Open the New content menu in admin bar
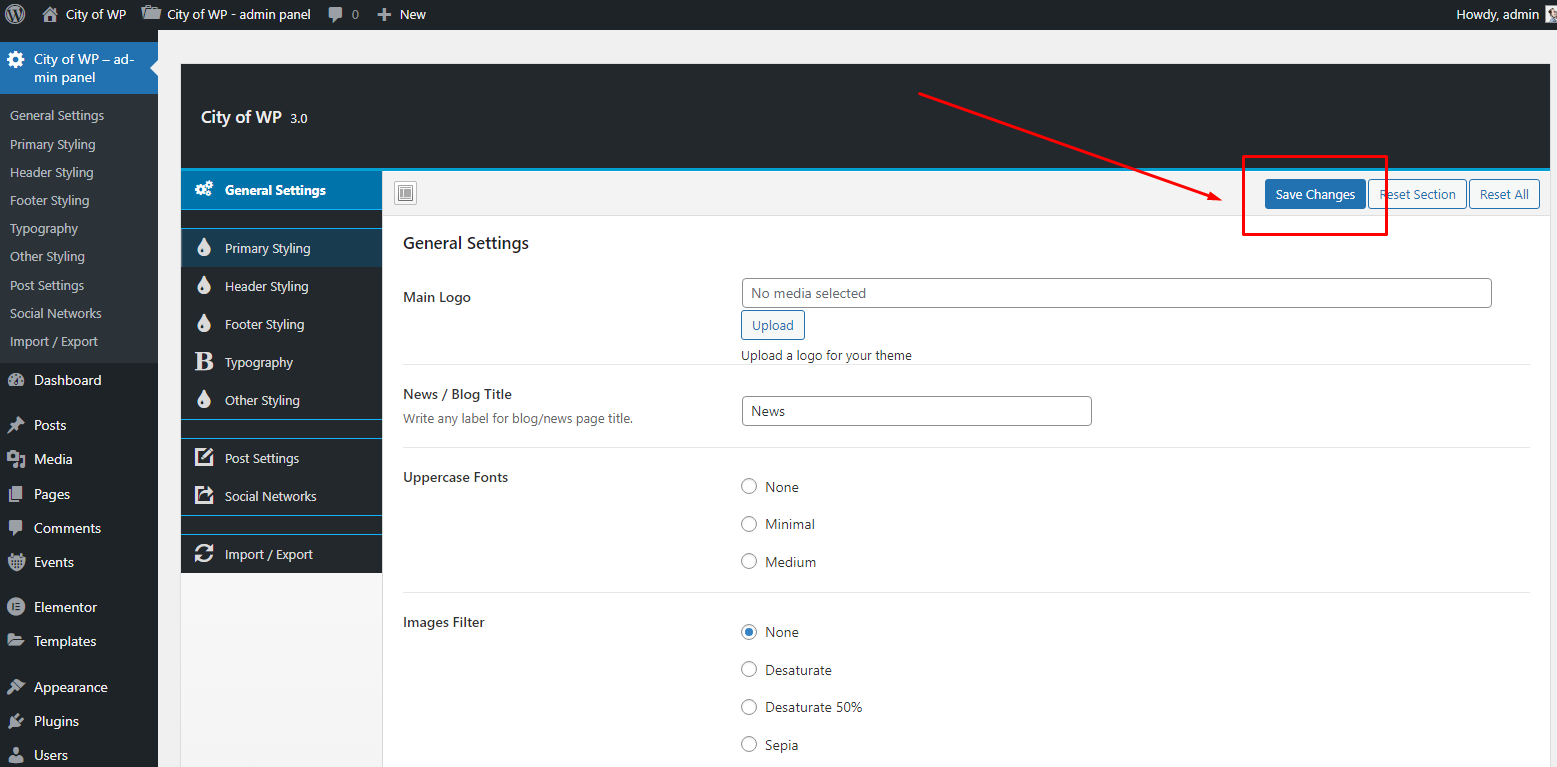 (401, 14)
